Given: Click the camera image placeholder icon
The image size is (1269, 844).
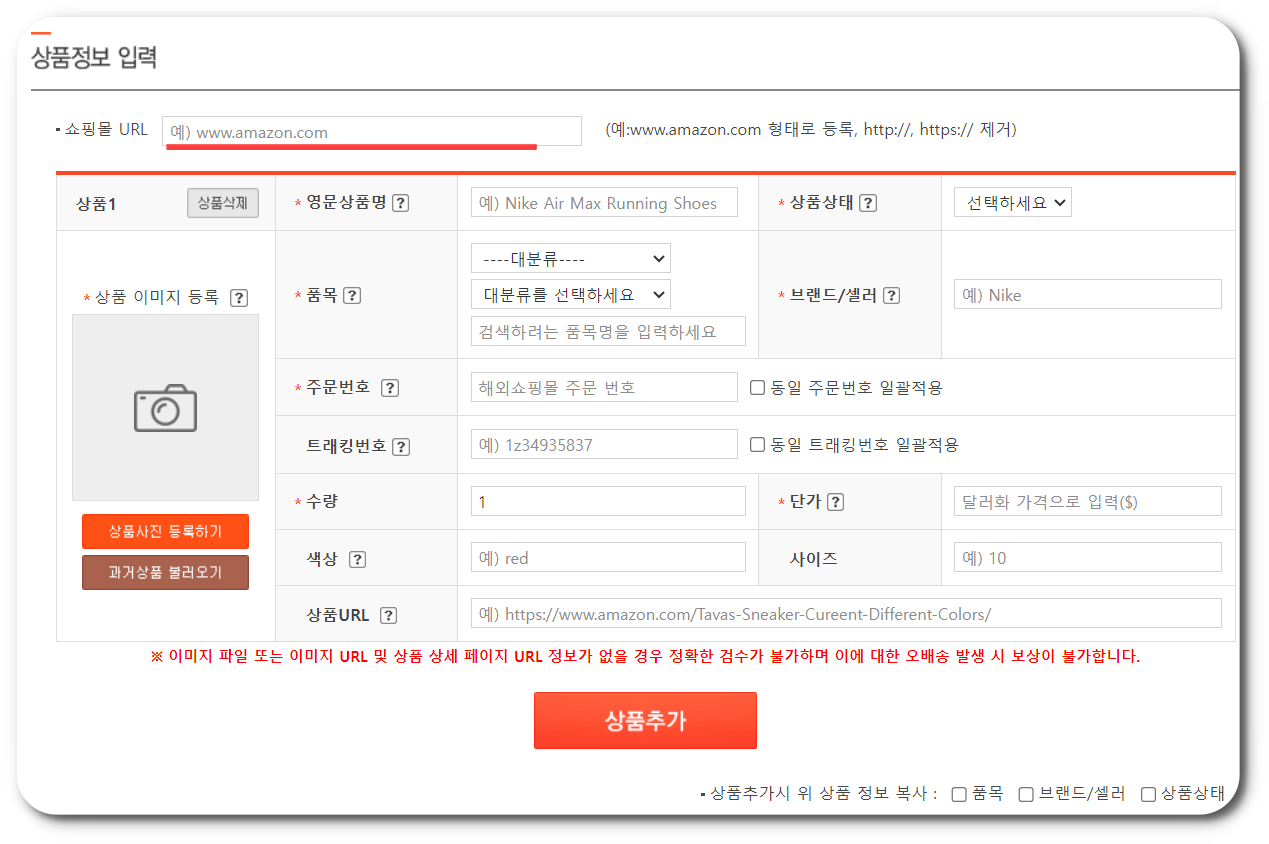Looking at the screenshot, I should point(165,407).
